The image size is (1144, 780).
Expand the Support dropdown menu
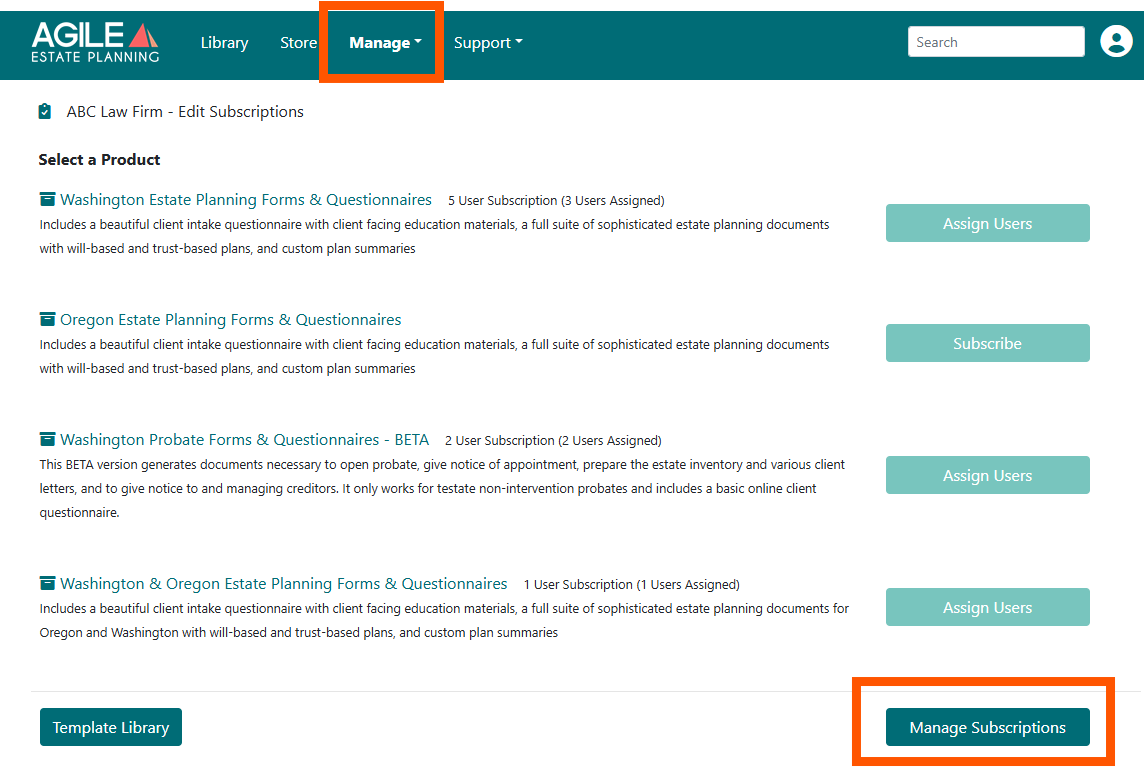[488, 42]
